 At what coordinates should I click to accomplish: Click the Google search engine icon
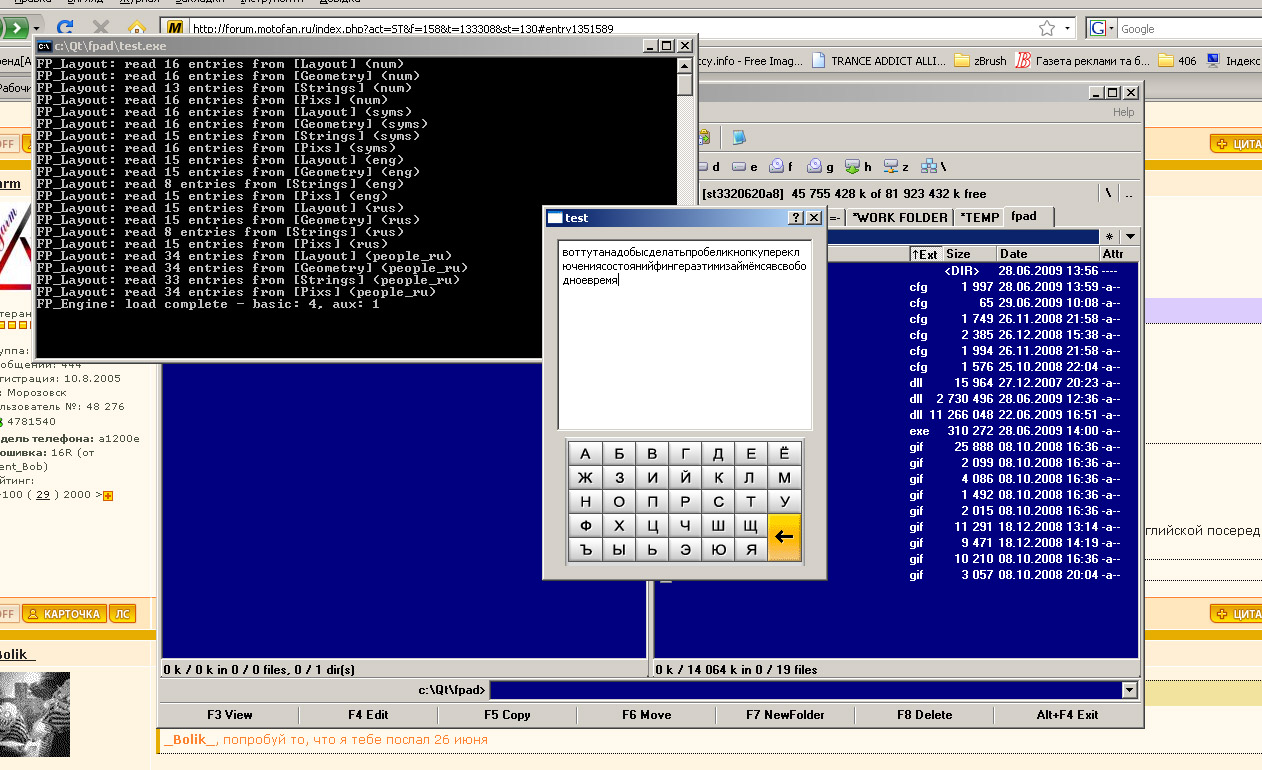click(x=1098, y=28)
